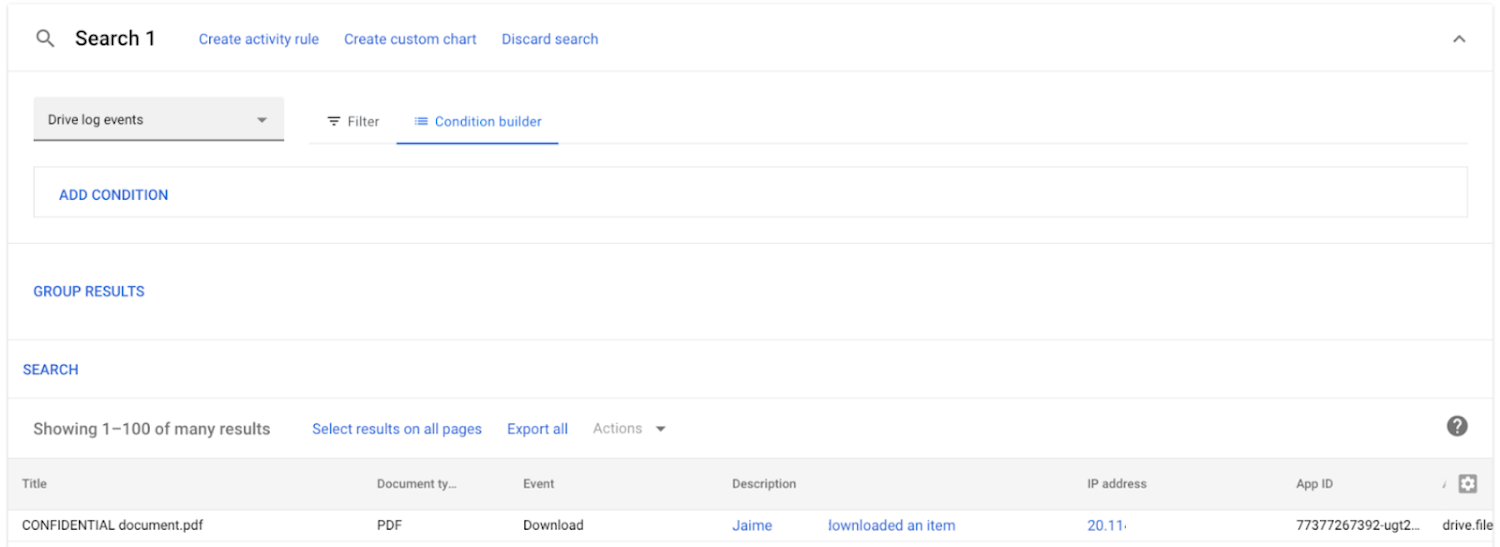The height and width of the screenshot is (547, 1500).
Task: Run the SEARCH button
Action: (x=51, y=369)
